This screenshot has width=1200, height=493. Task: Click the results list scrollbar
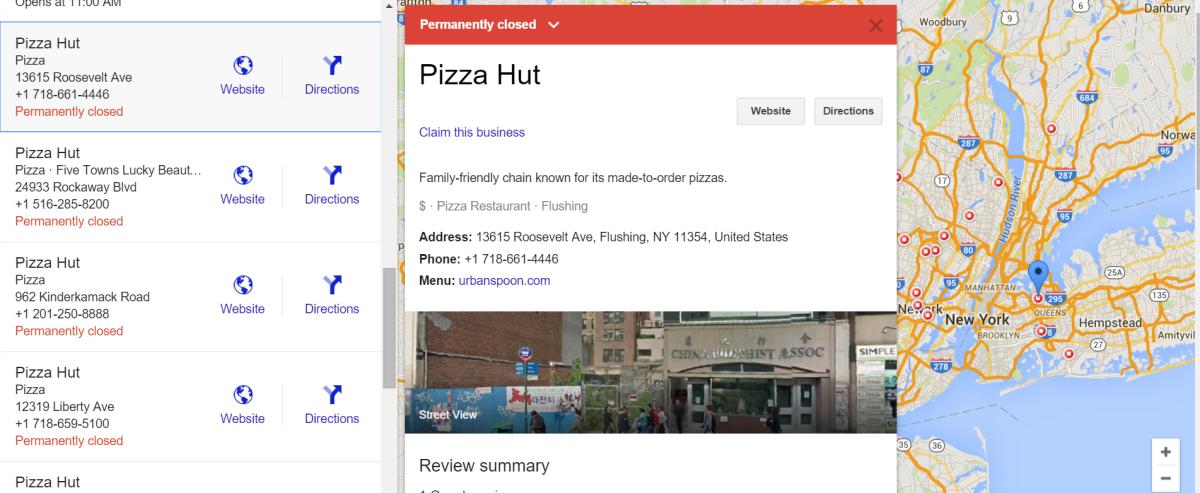[389, 329]
